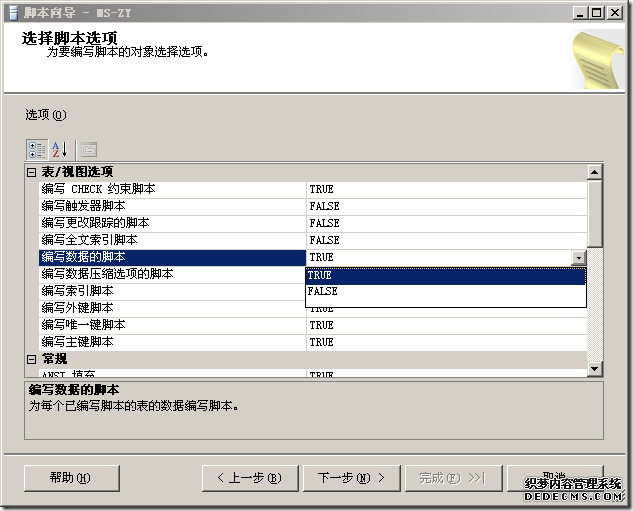Click the property pages icon in the toolbar
633x511 pixels.
point(88,149)
